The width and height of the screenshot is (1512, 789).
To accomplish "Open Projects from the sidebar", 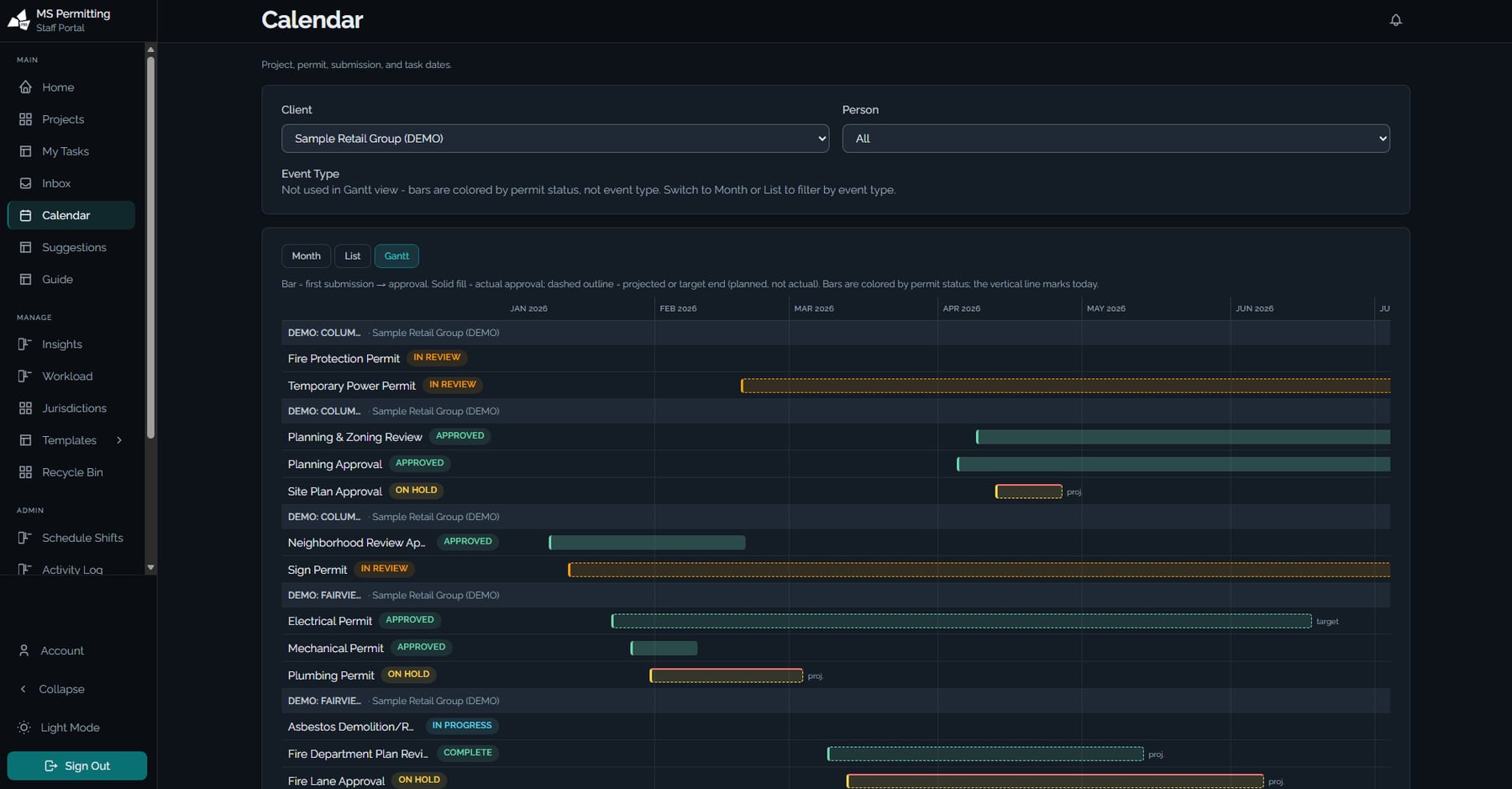I will [x=71, y=119].
